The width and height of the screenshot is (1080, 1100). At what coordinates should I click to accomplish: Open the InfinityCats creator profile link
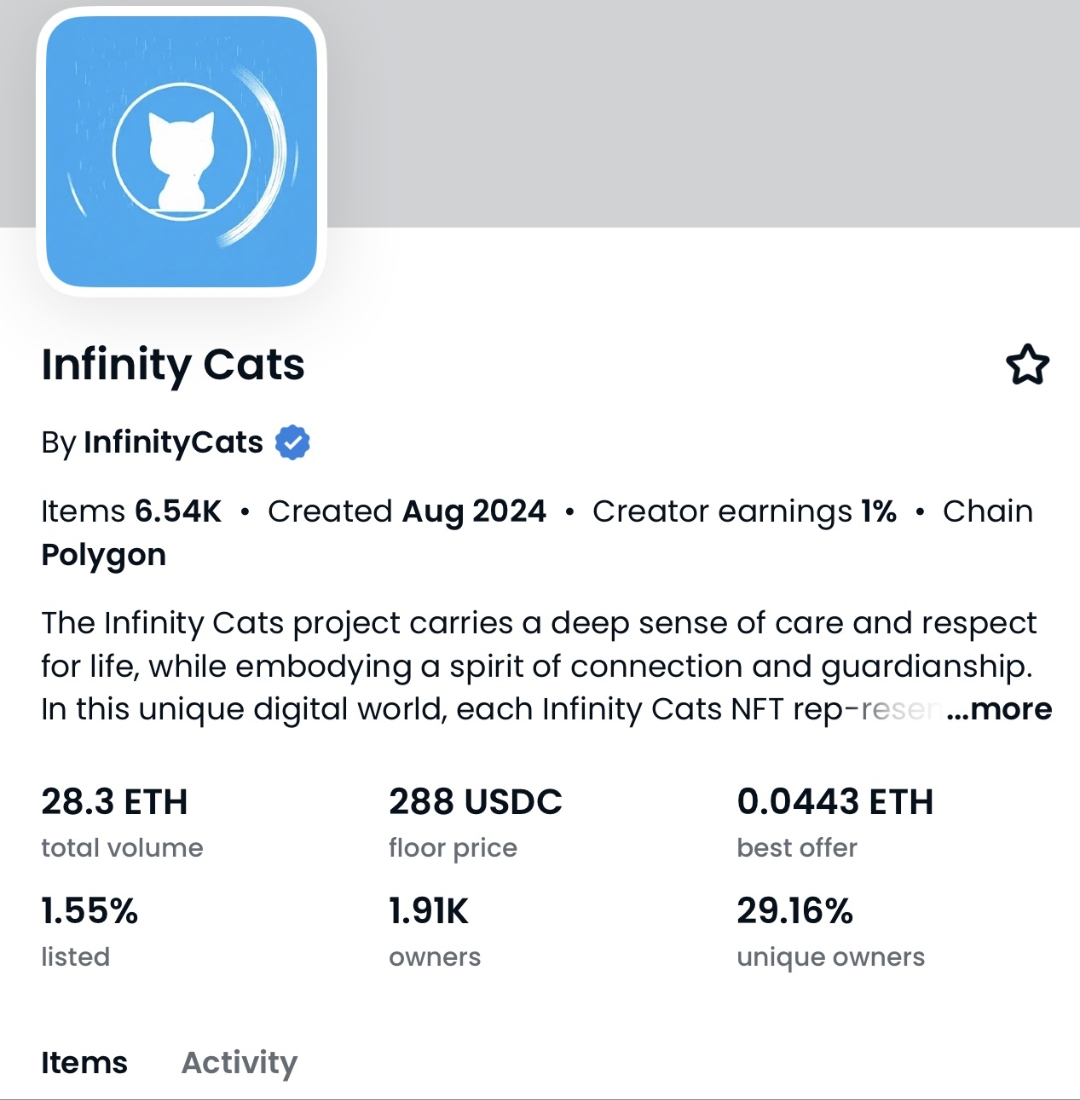click(x=173, y=443)
